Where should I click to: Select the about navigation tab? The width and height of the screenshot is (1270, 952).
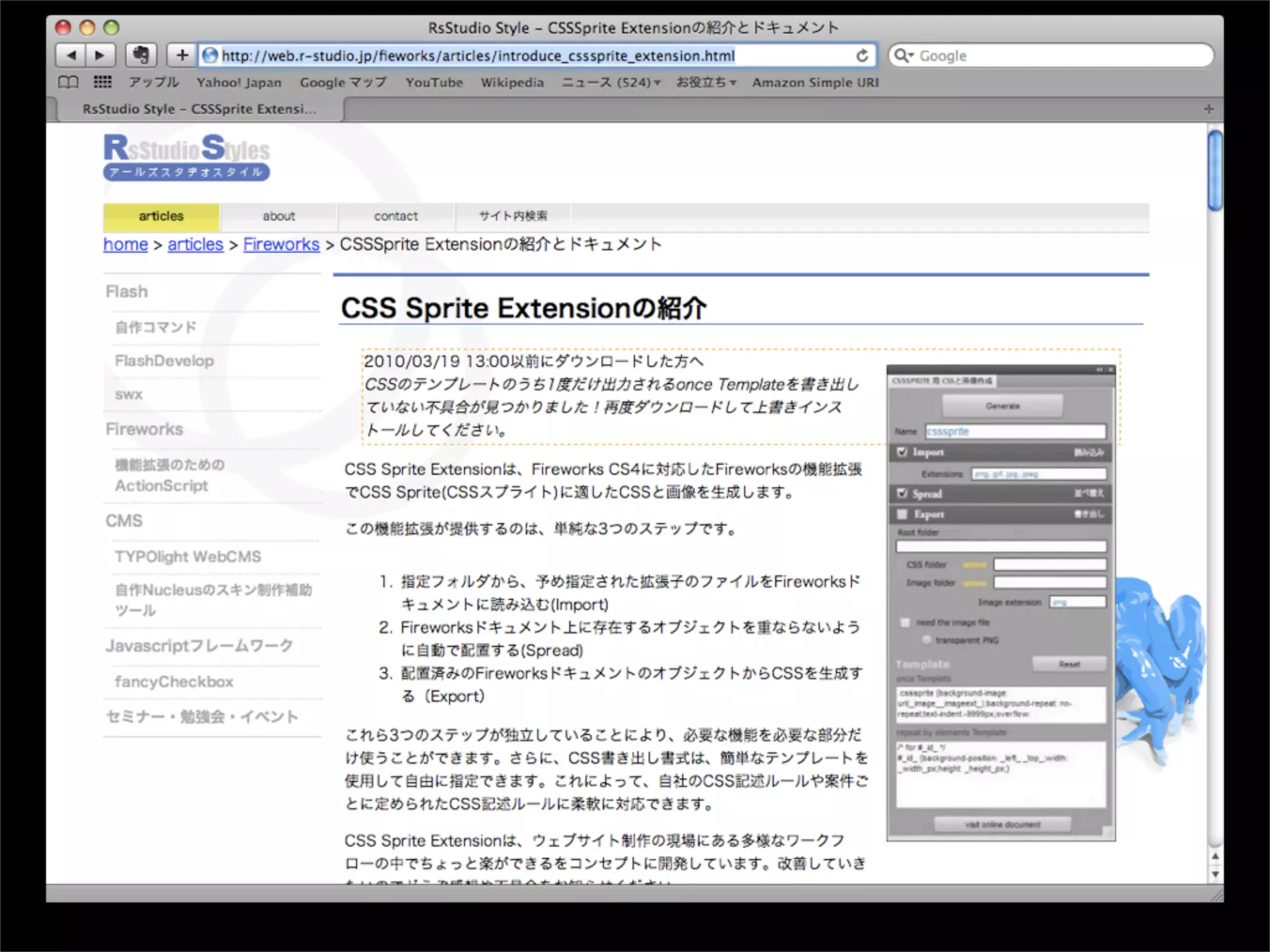pos(278,216)
